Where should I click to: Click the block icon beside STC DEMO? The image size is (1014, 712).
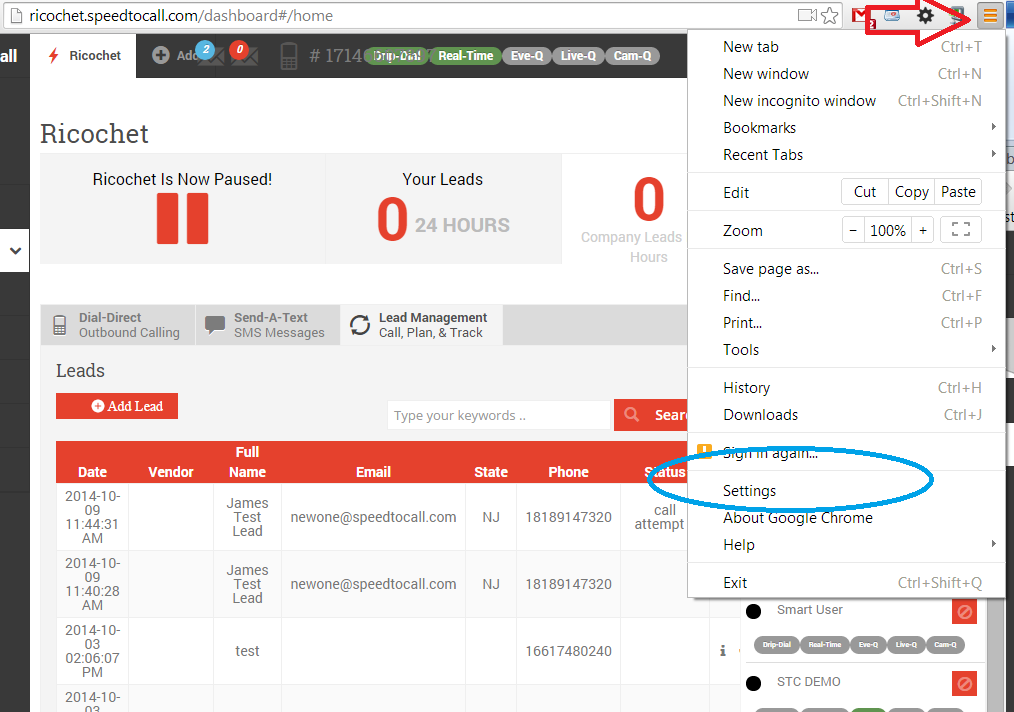[x=964, y=683]
